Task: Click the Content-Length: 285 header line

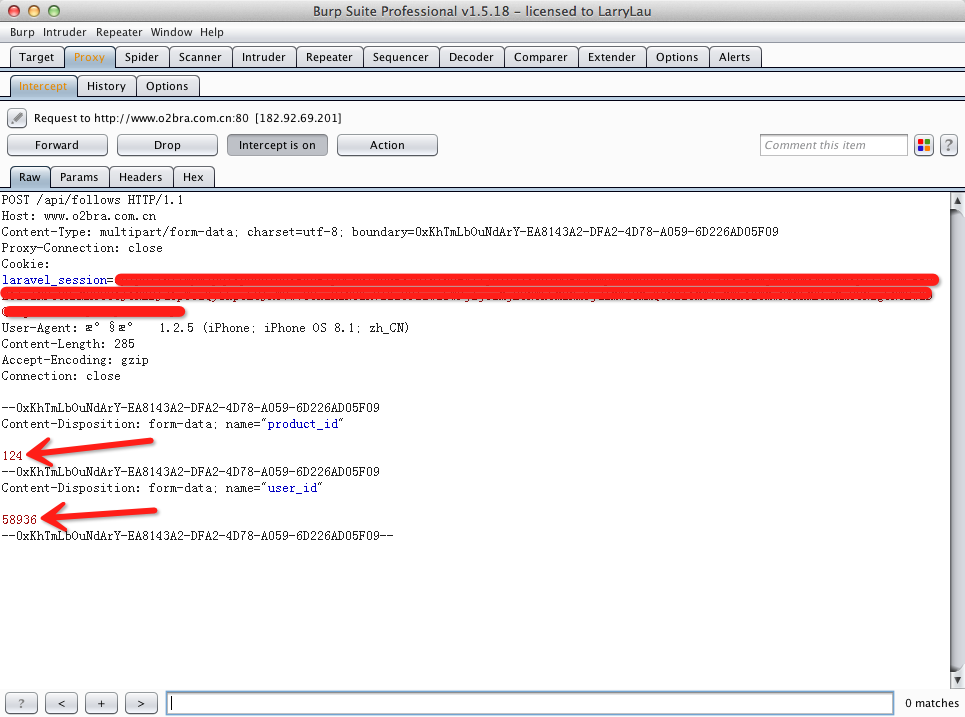Action: 68,344
